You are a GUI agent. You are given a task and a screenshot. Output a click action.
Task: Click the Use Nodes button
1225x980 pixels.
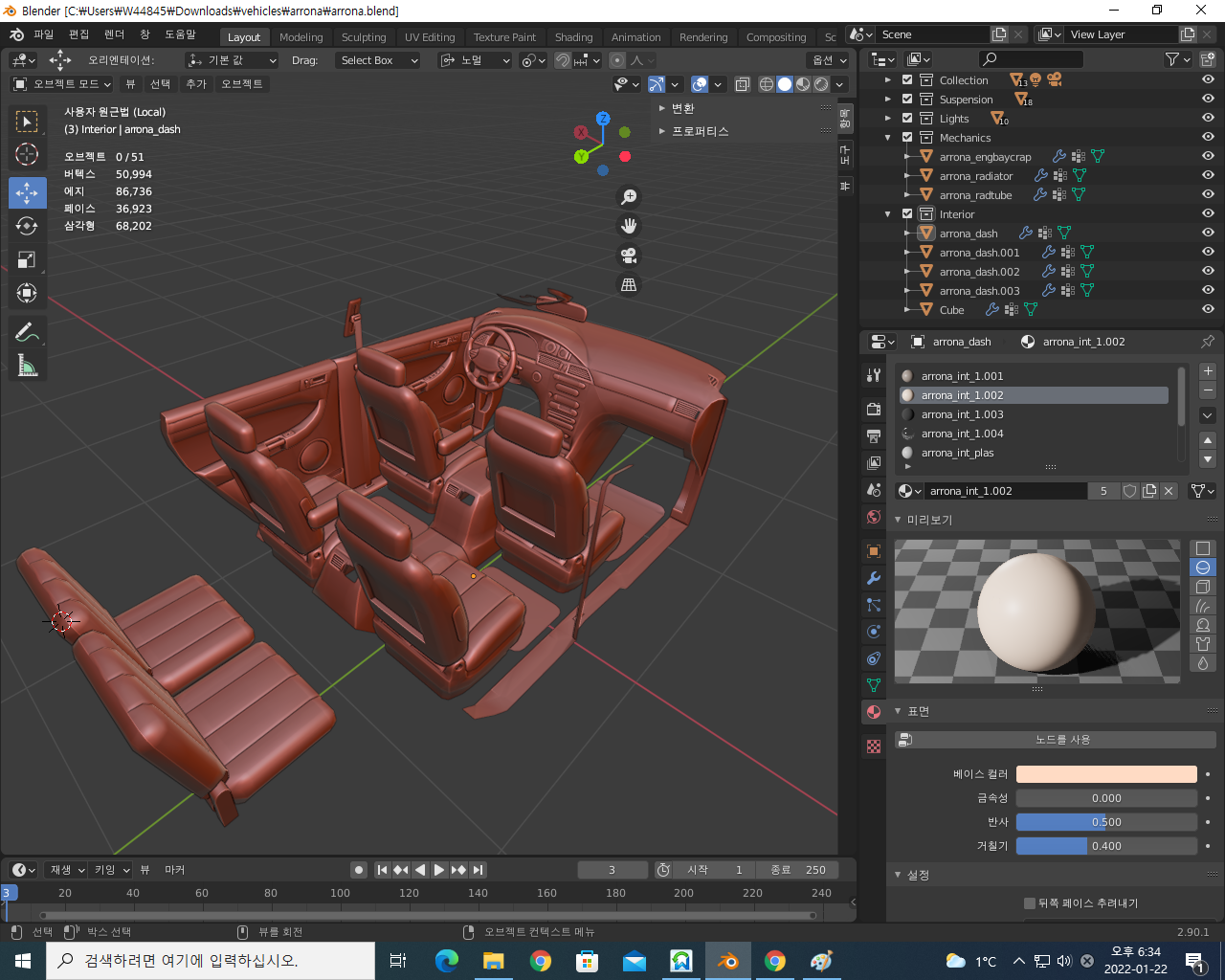tap(1062, 740)
